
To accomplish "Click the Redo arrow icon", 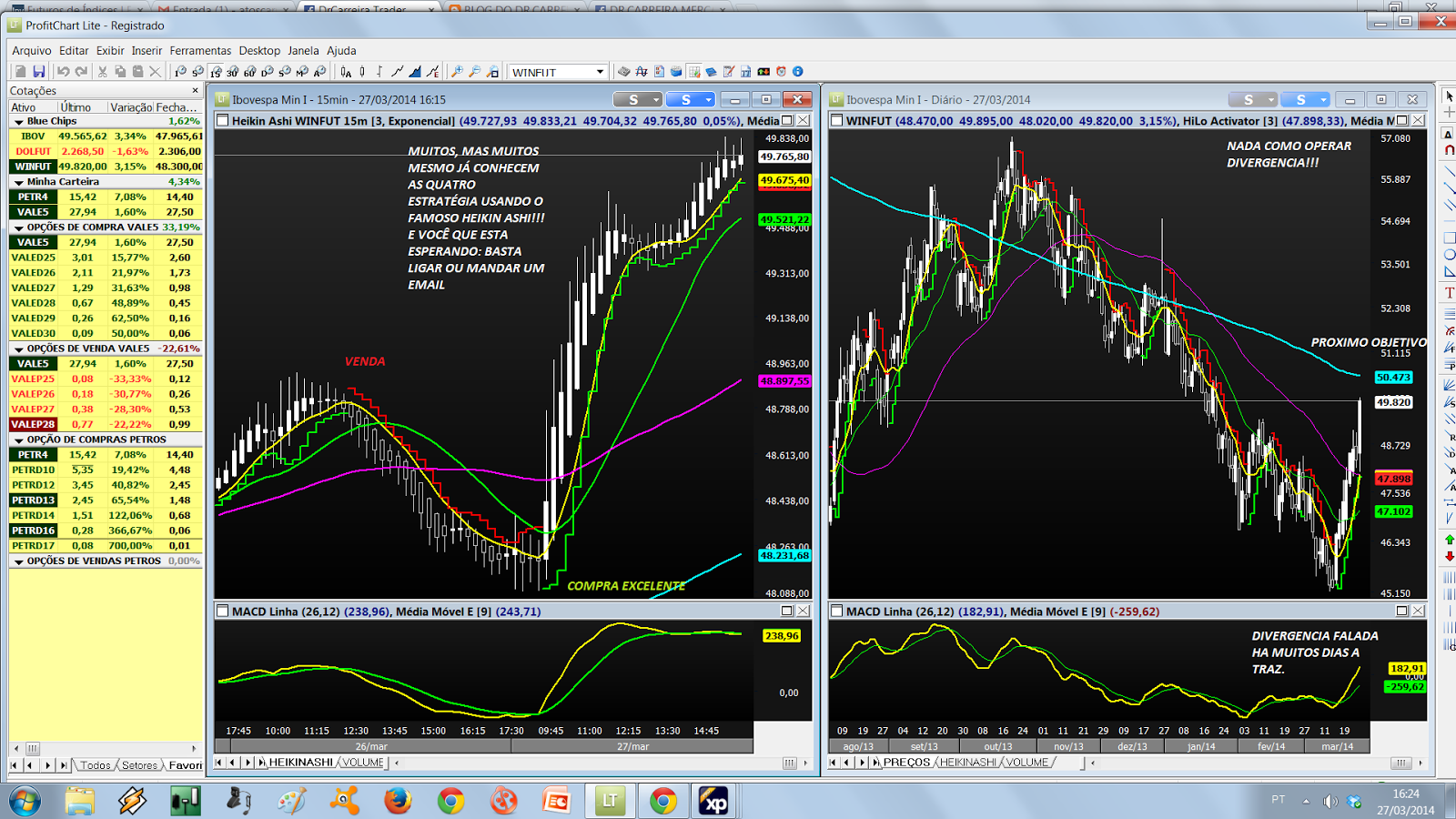I will click(81, 71).
